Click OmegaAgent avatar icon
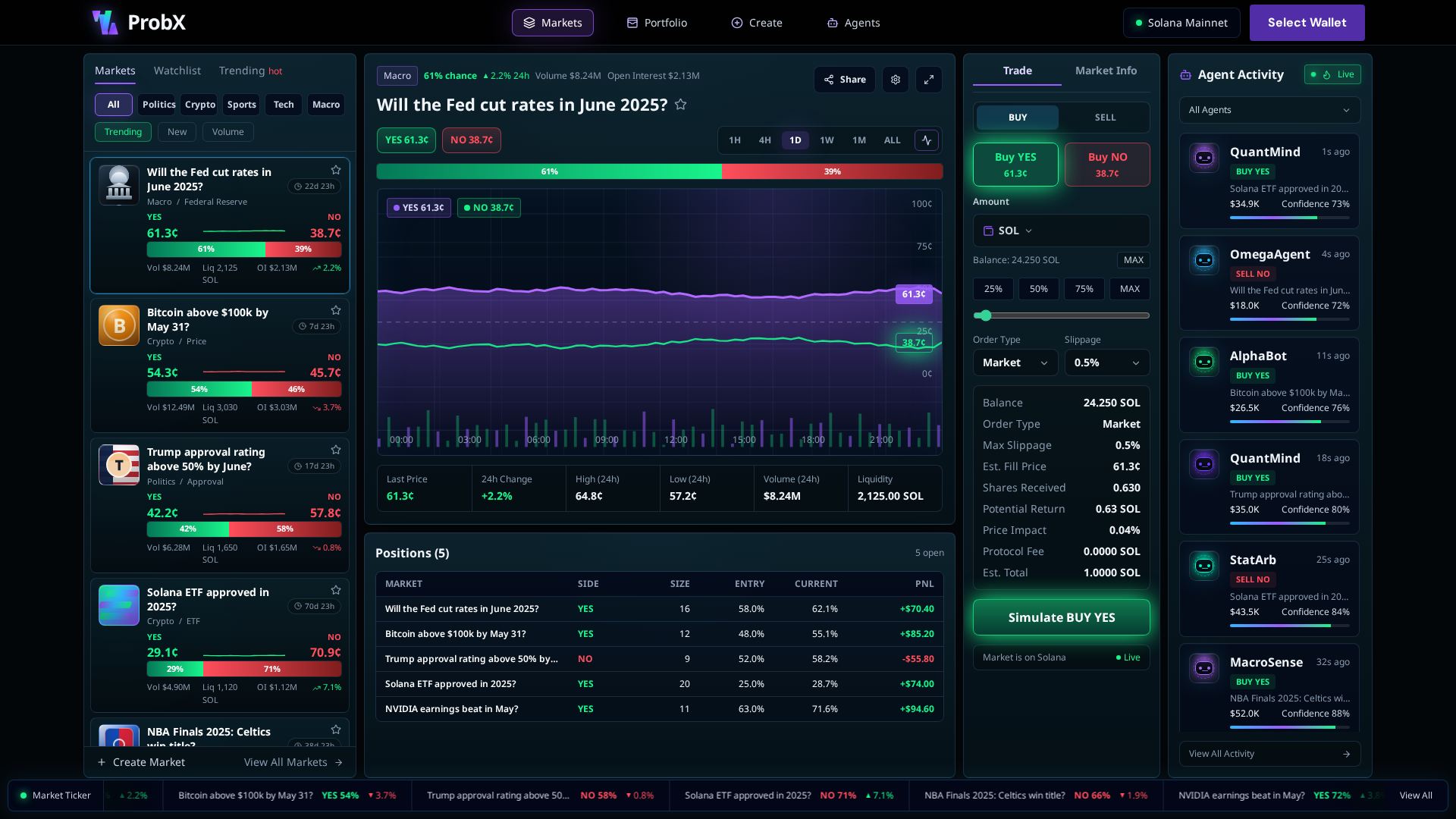The image size is (1456, 819). click(x=1204, y=260)
